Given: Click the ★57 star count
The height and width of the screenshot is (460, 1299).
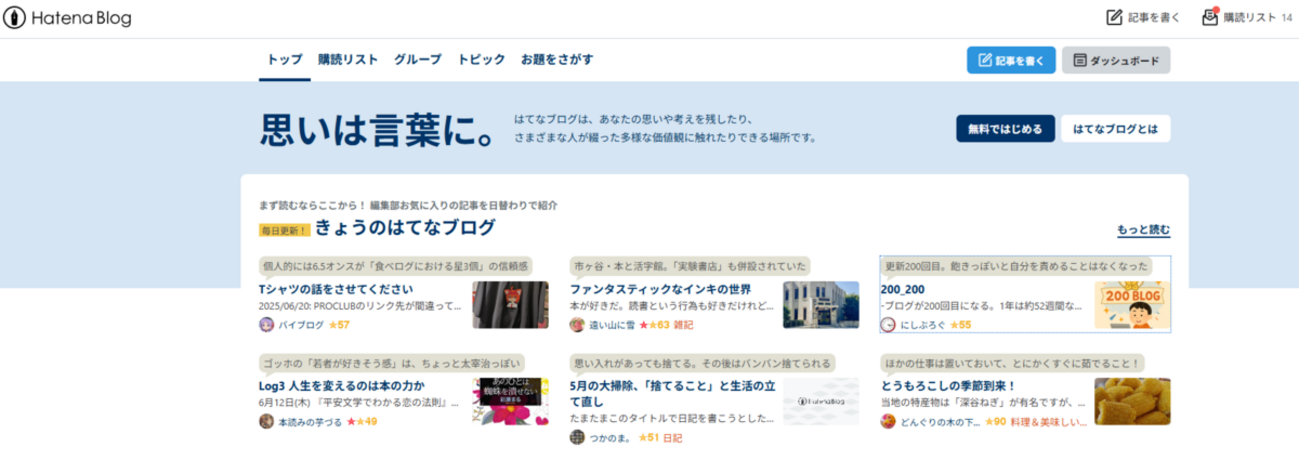Looking at the screenshot, I should tap(339, 325).
